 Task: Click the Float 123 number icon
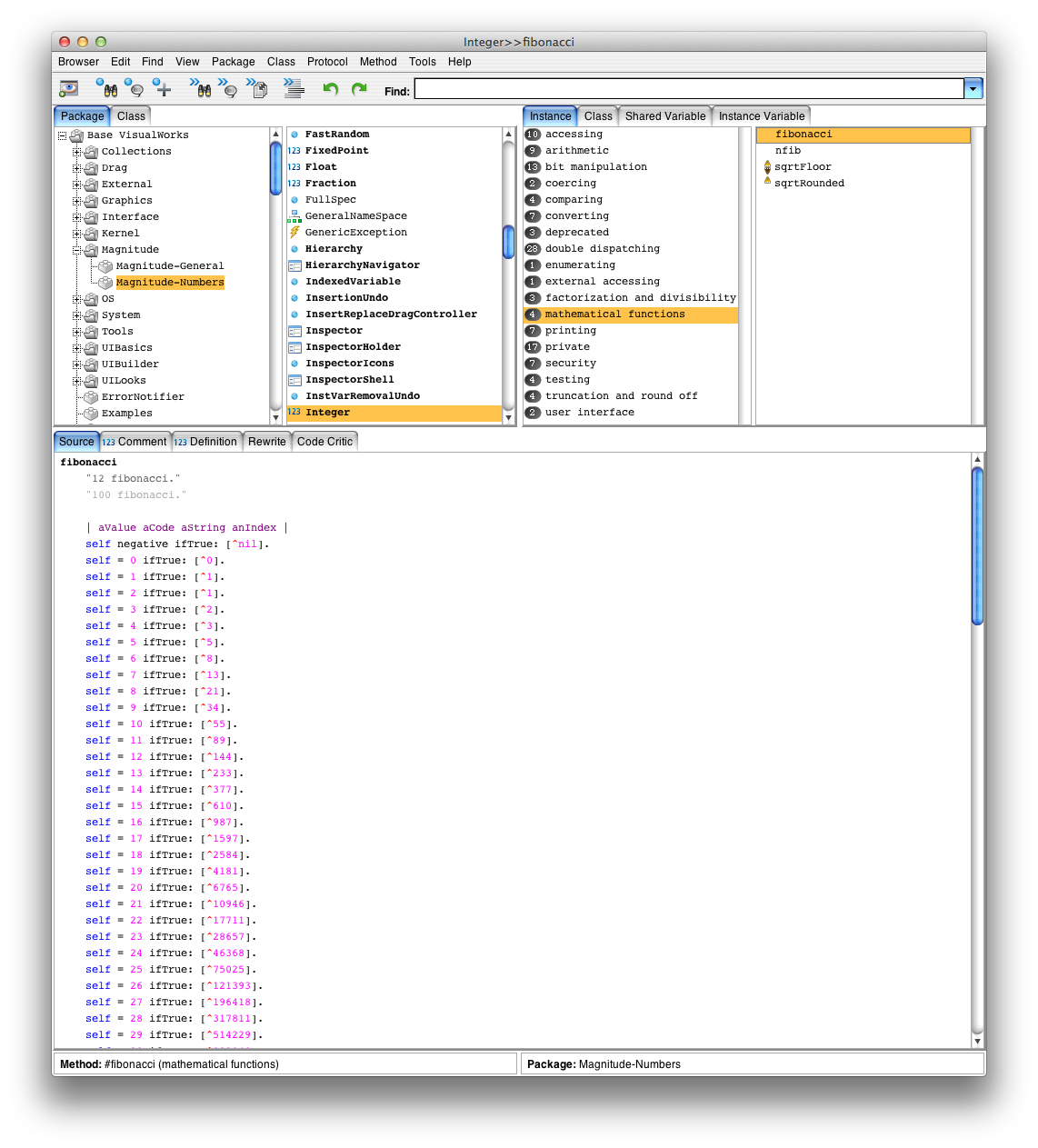coord(294,167)
